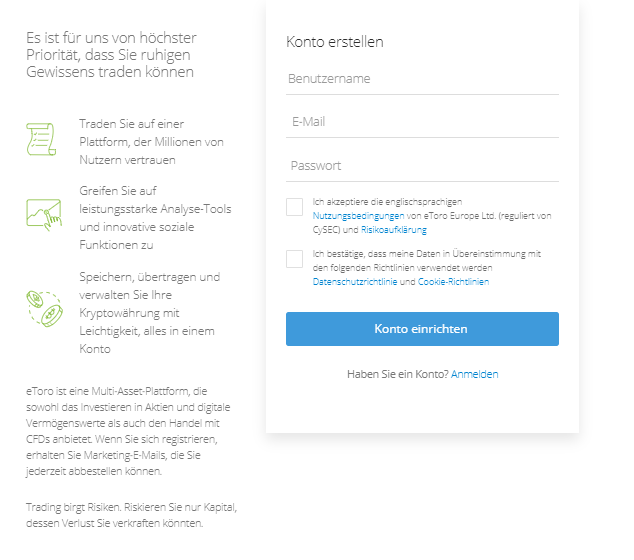Click the Kryptowährung feature description
Image resolution: width=634 pixels, height=560 pixels.
pyautogui.click(x=150, y=313)
